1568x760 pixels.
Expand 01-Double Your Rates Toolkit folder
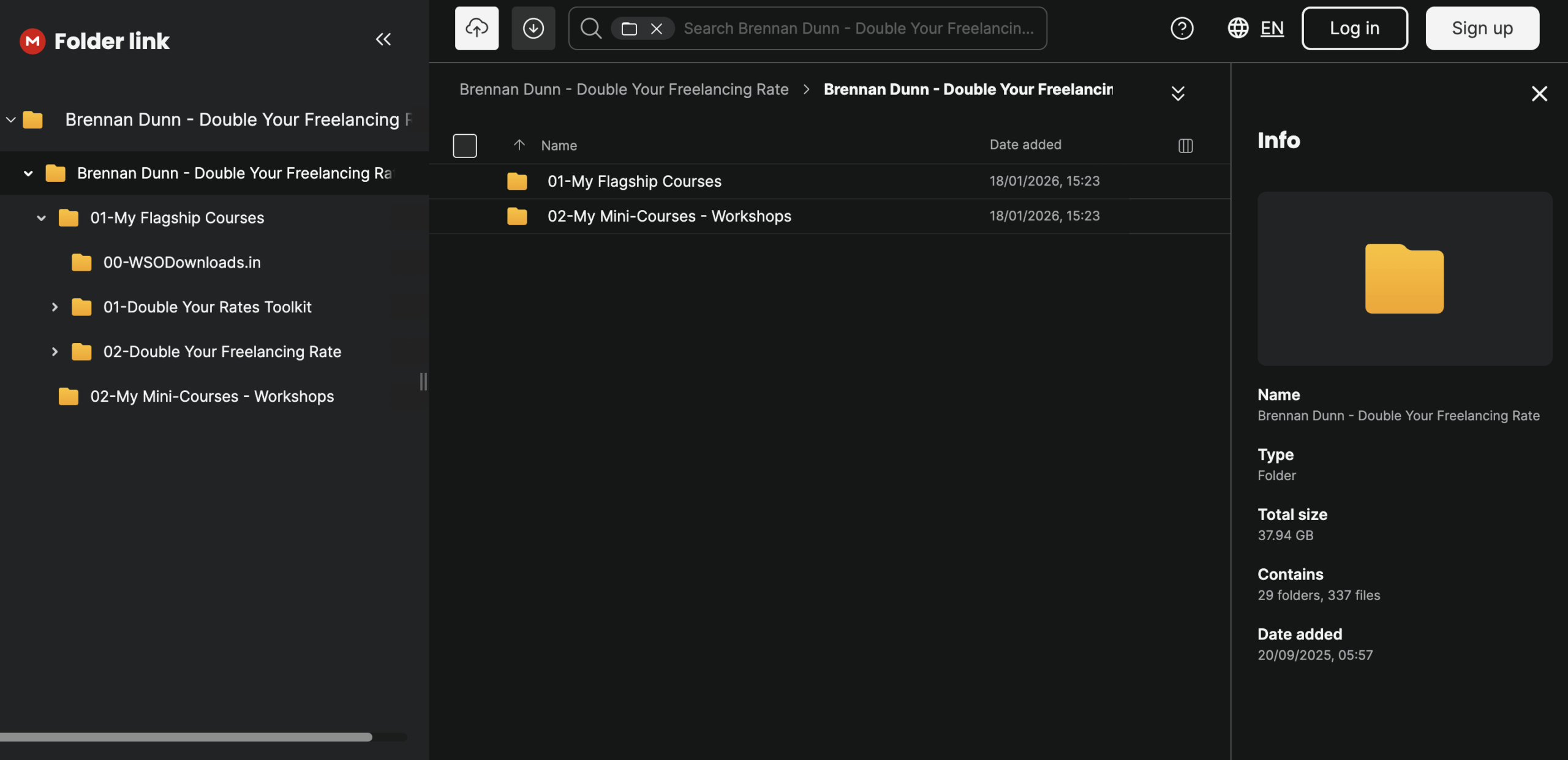tap(55, 307)
